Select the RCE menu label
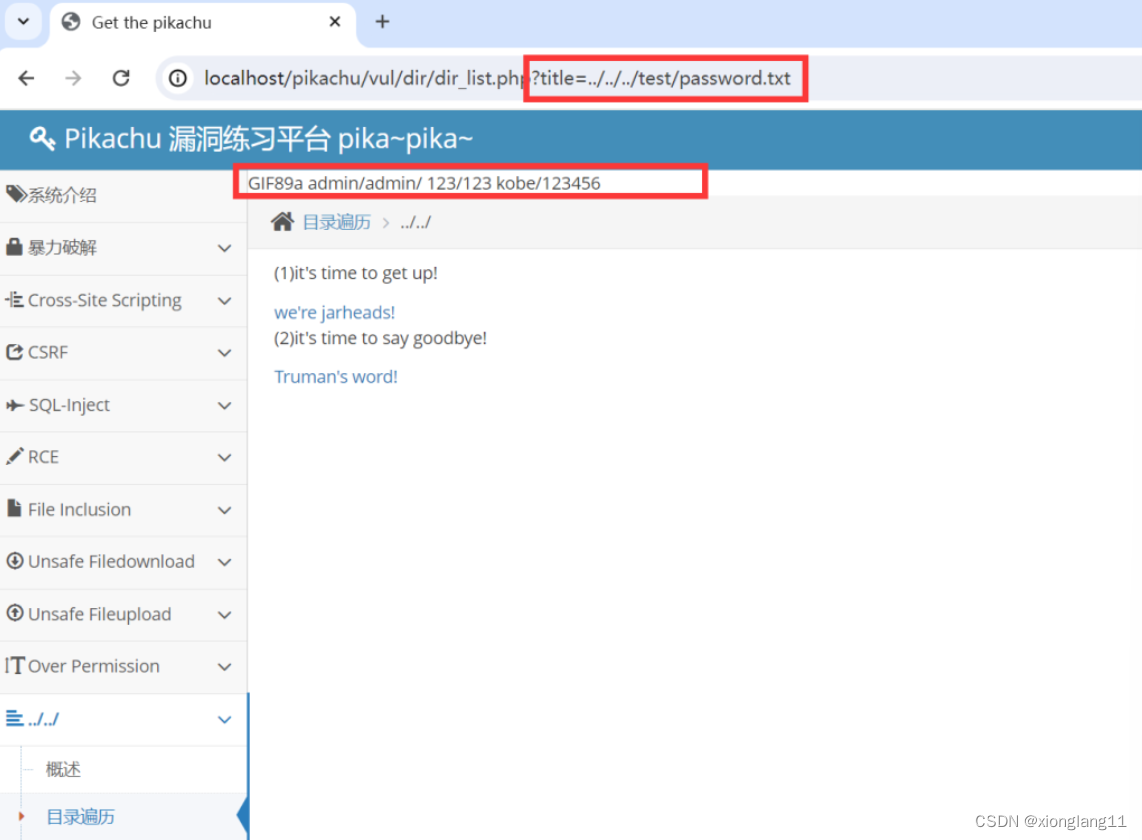Viewport: 1142px width, 840px height. coord(43,457)
